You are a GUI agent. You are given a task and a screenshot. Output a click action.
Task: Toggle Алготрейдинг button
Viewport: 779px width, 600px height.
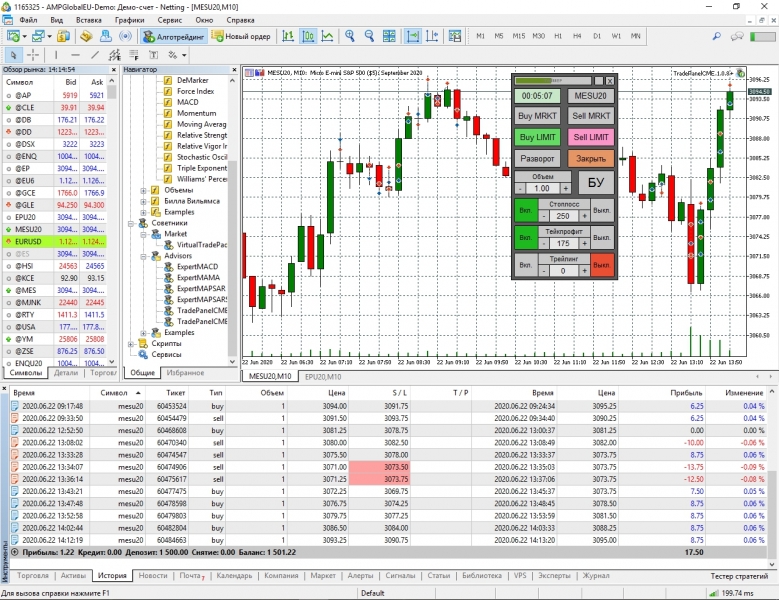pyautogui.click(x=173, y=36)
